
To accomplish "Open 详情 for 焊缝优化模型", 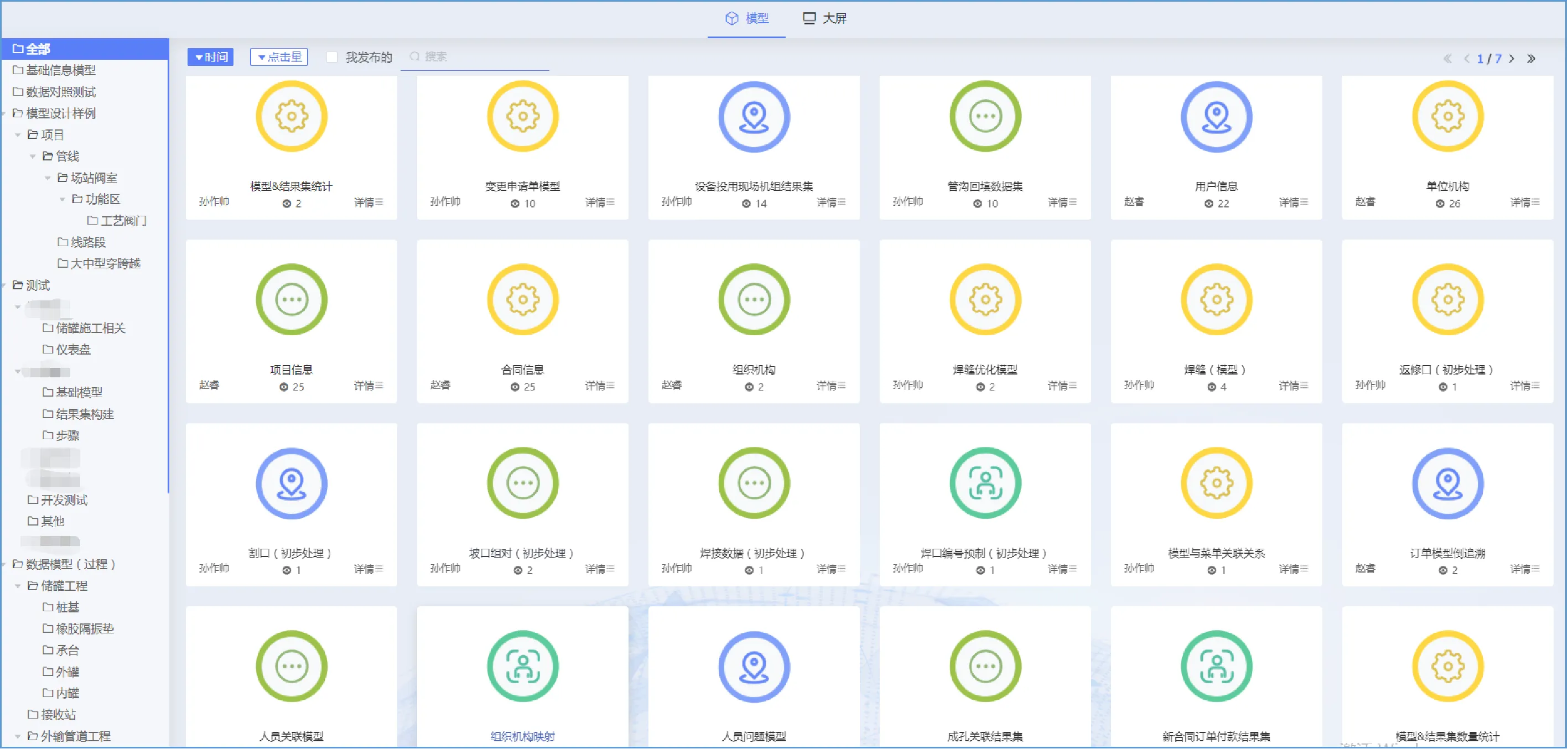I will click(1063, 386).
